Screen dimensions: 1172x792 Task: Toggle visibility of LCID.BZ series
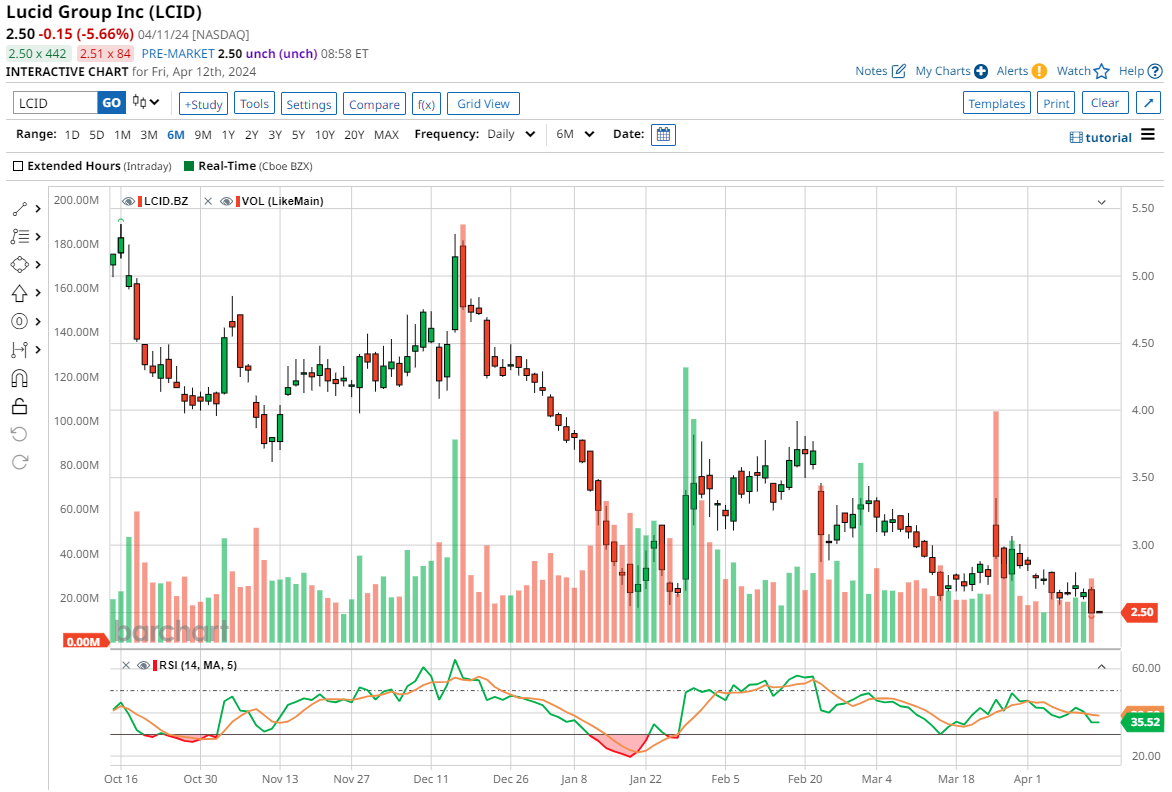[128, 201]
